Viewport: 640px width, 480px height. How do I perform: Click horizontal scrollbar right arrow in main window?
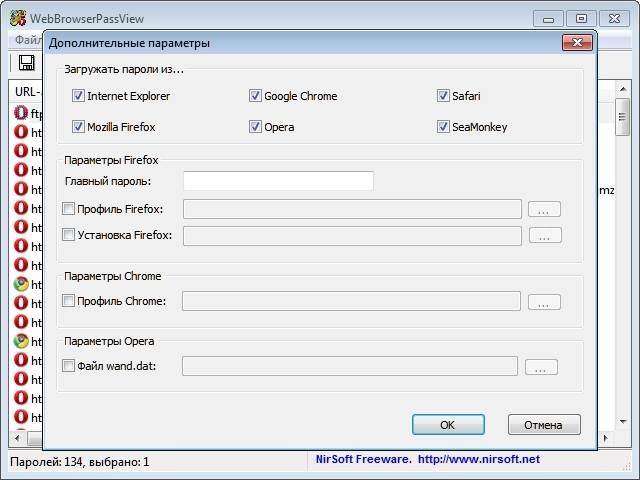click(606, 438)
